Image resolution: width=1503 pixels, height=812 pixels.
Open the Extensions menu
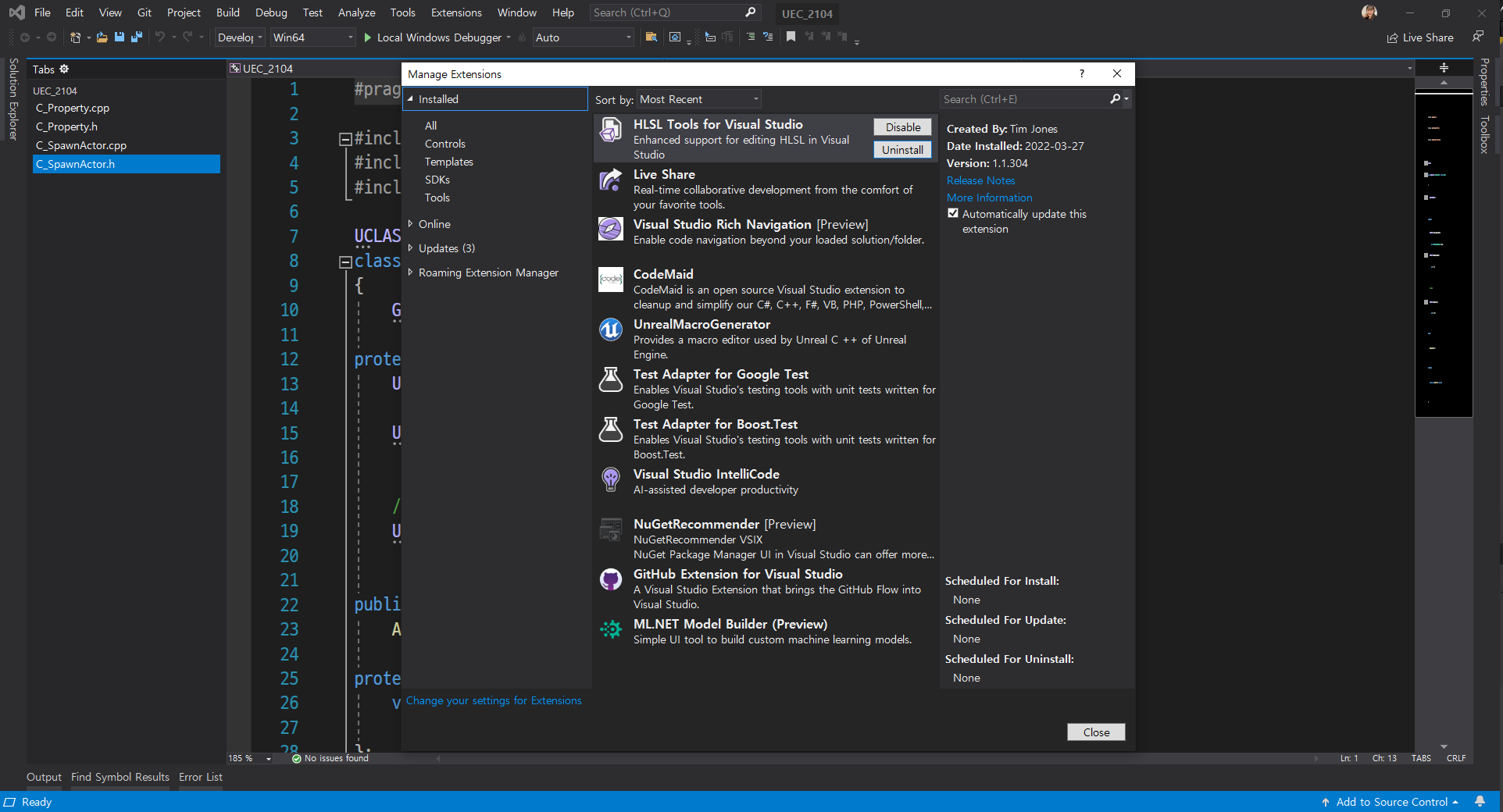(x=456, y=12)
